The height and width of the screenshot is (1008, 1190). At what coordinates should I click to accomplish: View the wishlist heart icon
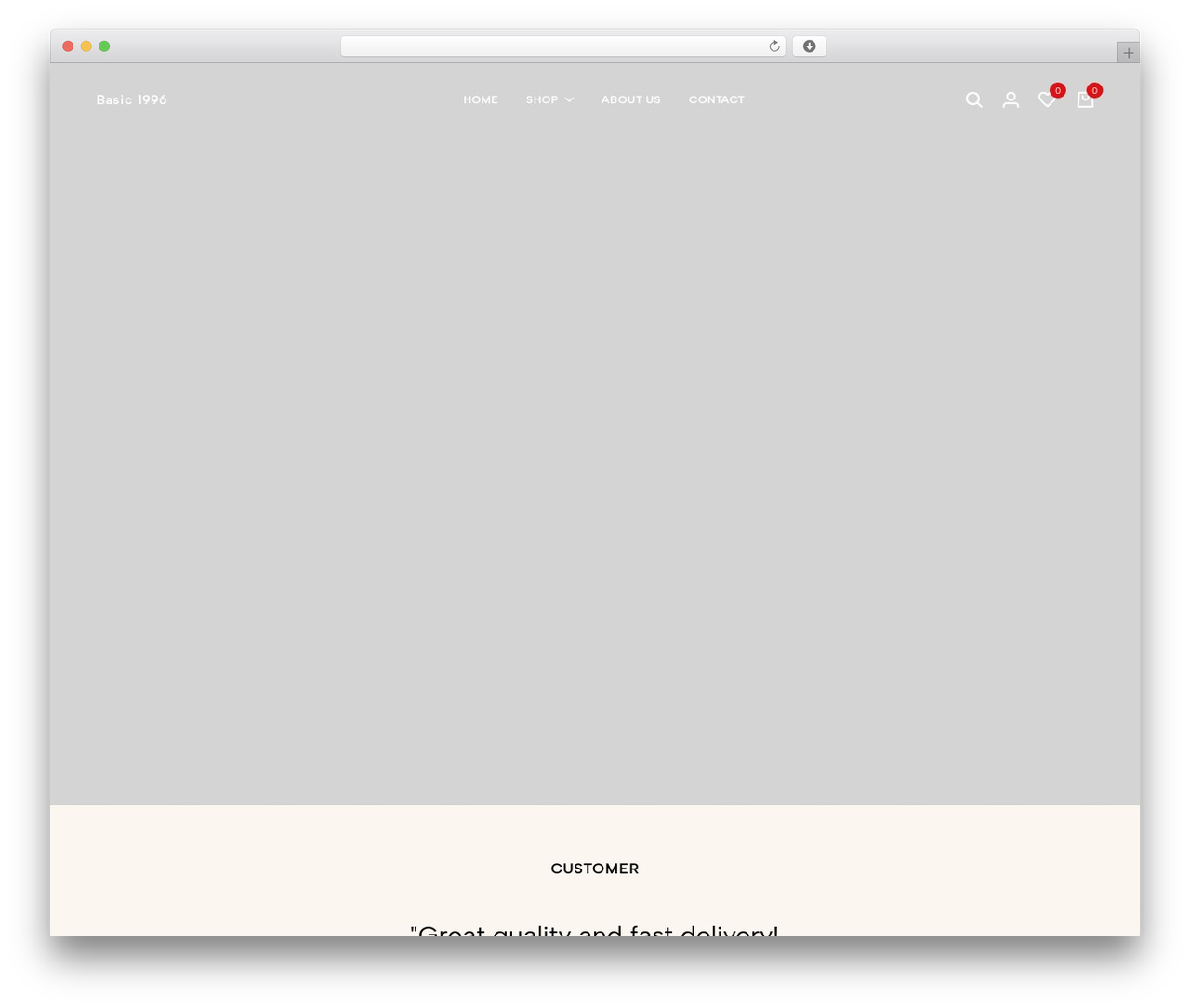point(1047,99)
